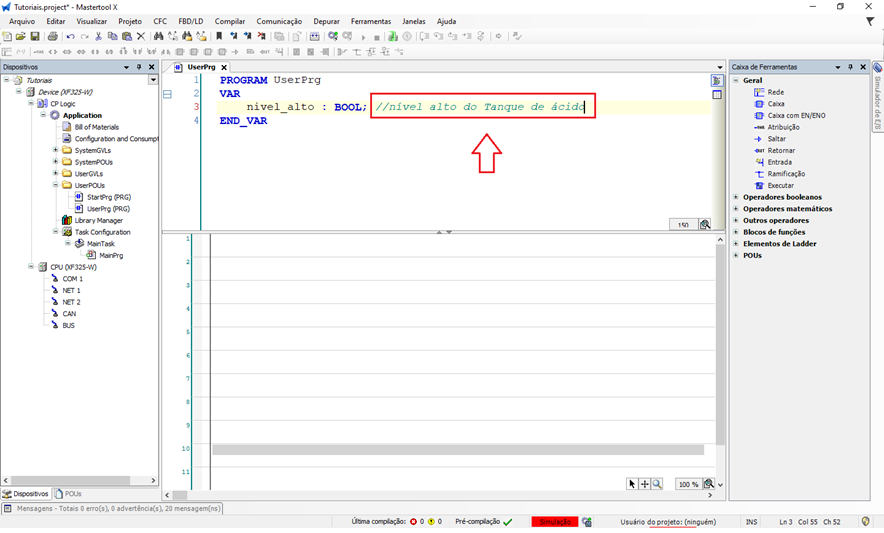Click the binoculars Find icon
The height and width of the screenshot is (533, 884).
(x=158, y=36)
